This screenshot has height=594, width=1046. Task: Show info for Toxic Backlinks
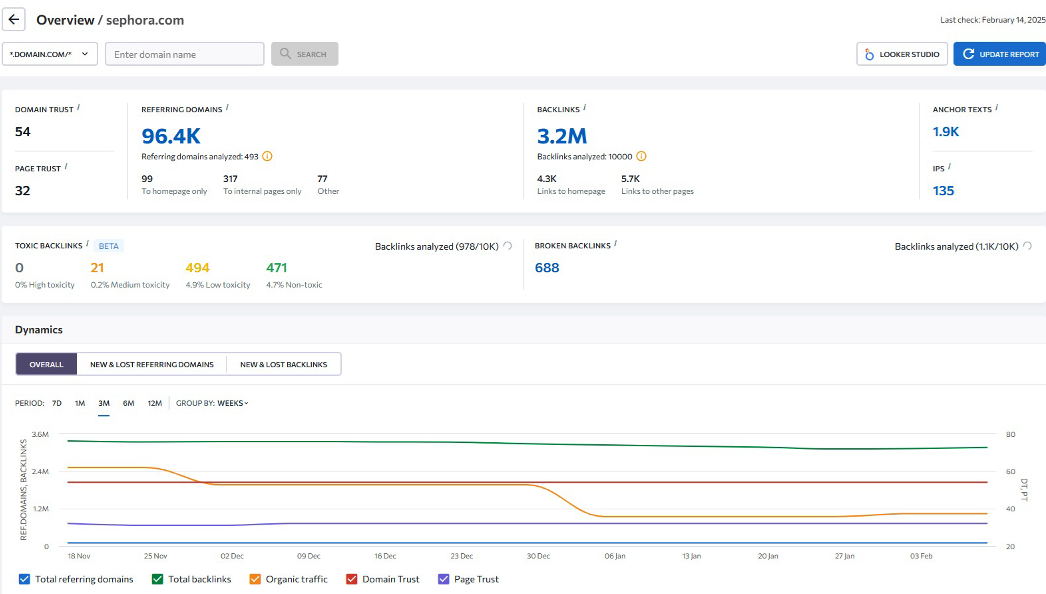[x=87, y=244]
